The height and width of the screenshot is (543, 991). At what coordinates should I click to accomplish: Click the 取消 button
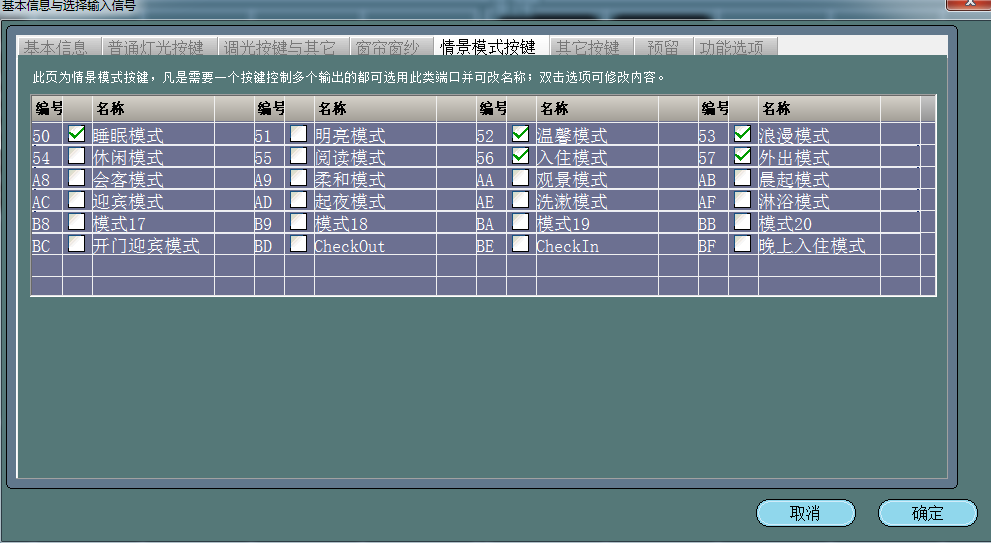[x=805, y=513]
